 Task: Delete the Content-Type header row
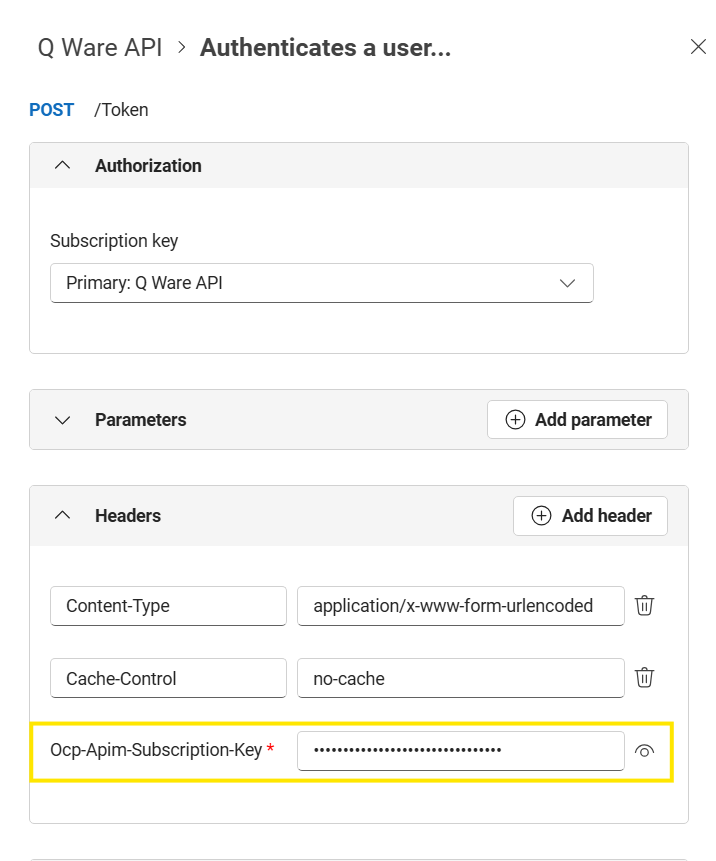pos(645,606)
